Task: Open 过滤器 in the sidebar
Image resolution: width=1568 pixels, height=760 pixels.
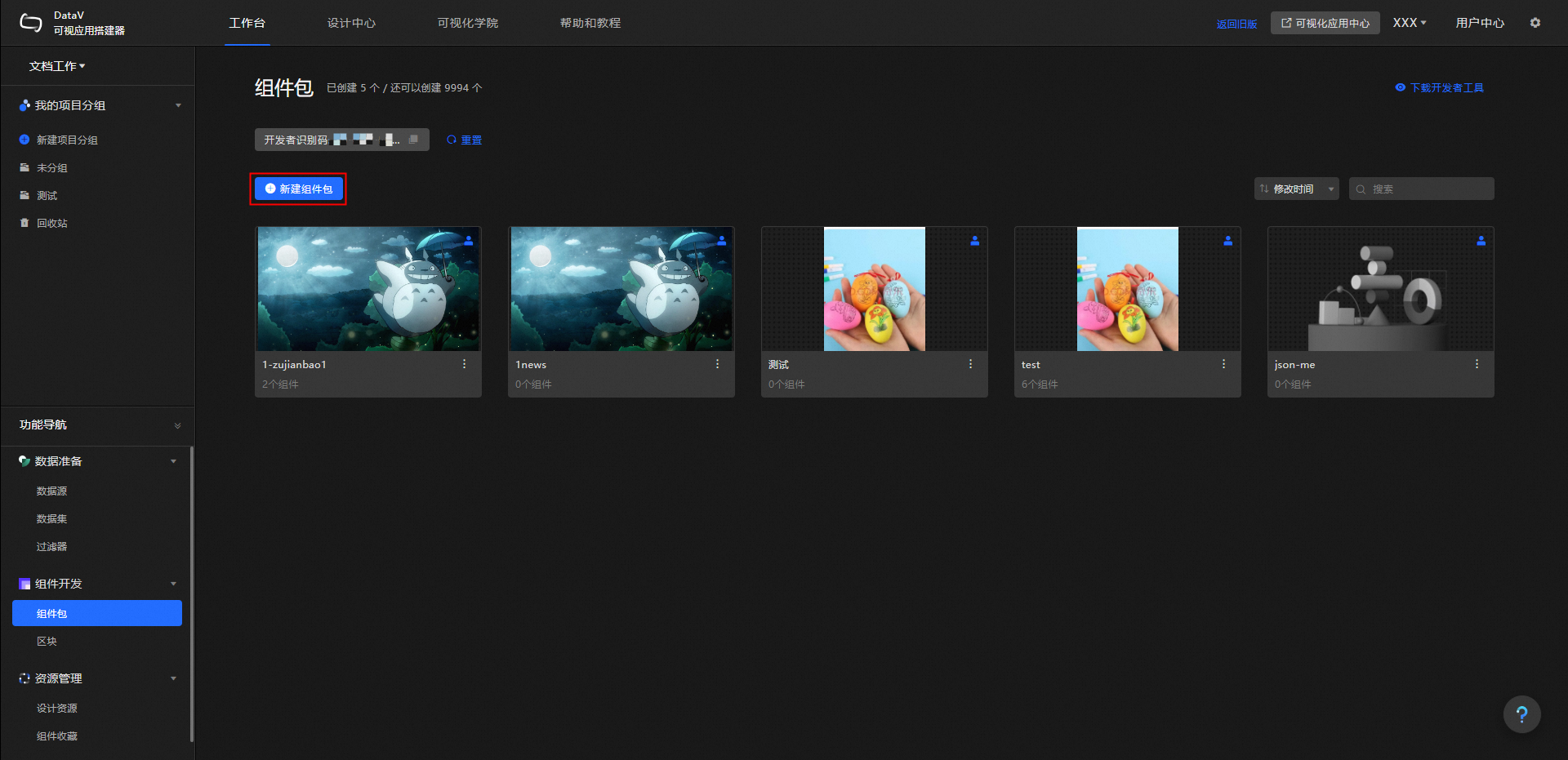Action: [51, 546]
